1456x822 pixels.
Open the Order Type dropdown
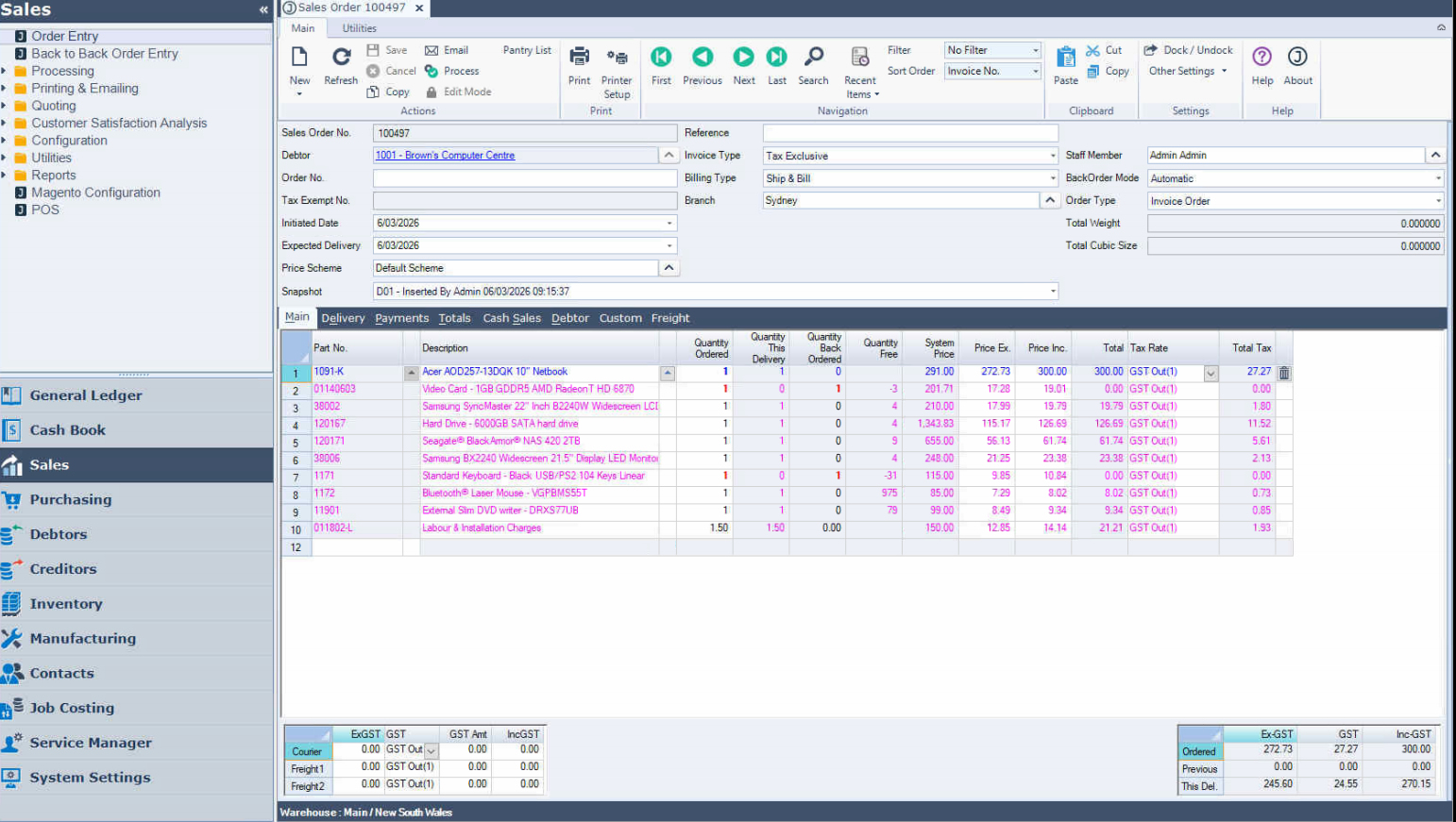[x=1437, y=201]
